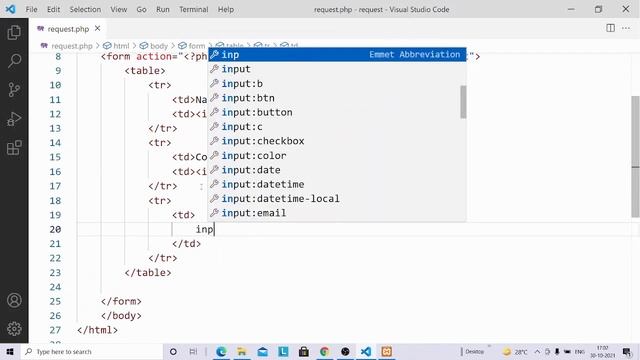Click the </table> closing tag on line 23
Image resolution: width=640 pixels, height=360 pixels.
tap(148, 272)
